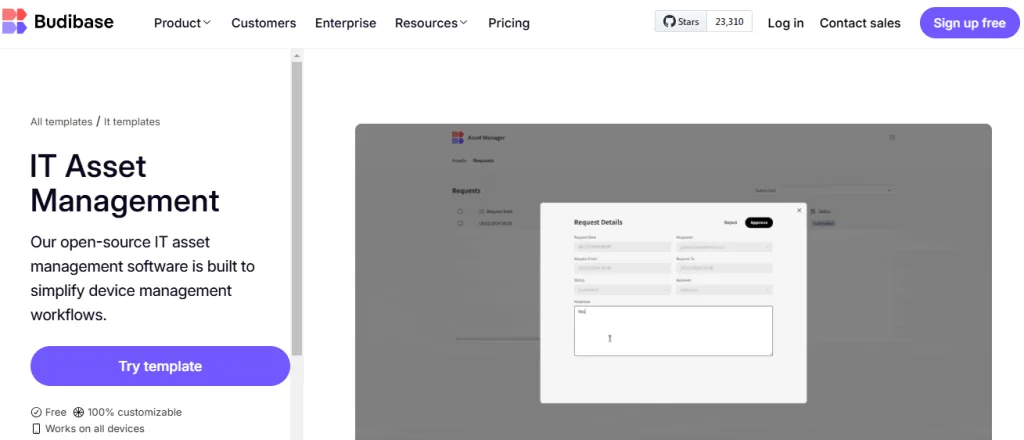The width and height of the screenshot is (1024, 440).
Task: Click the 100% customizable wheel icon
Action: point(78,412)
